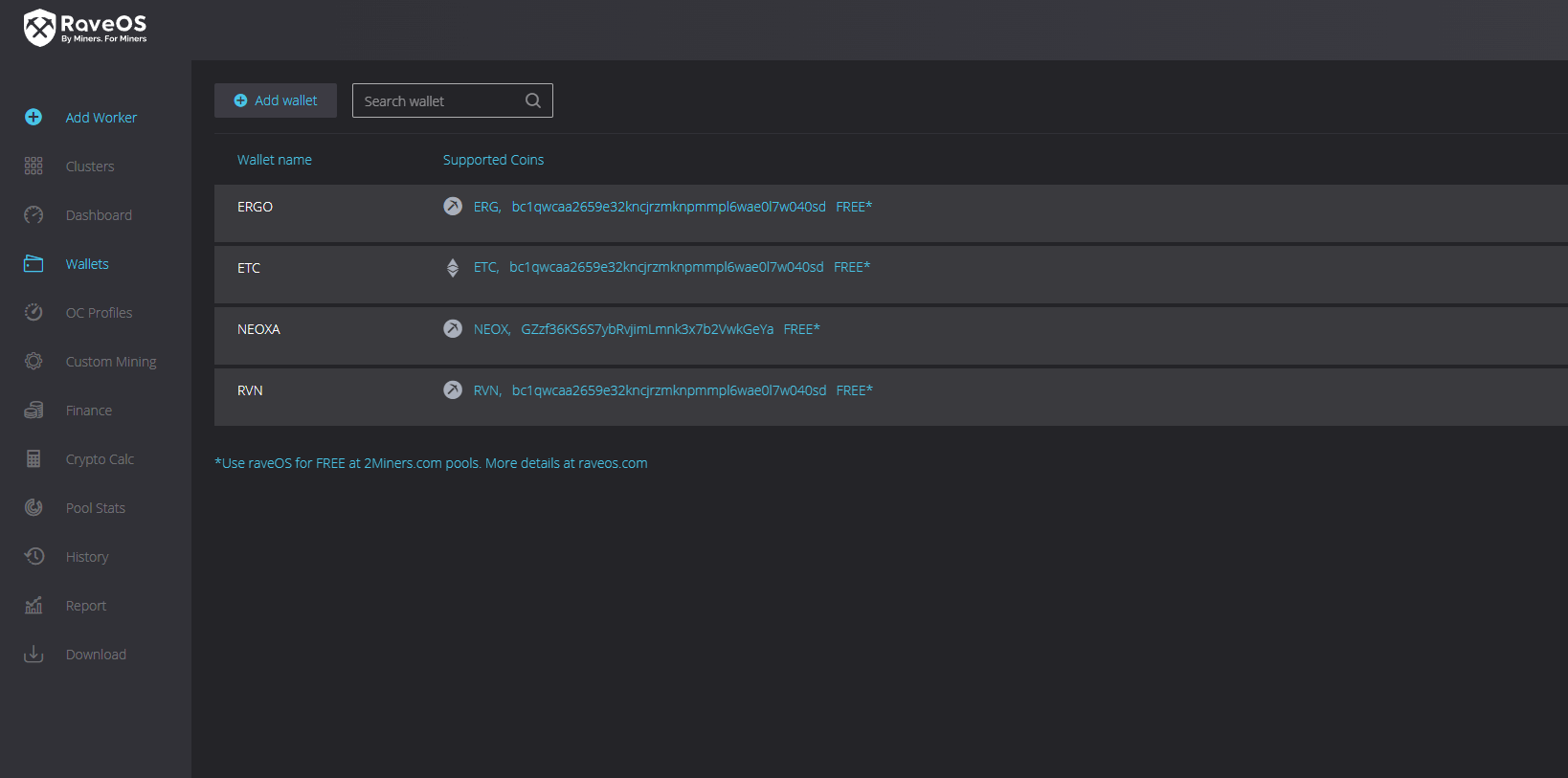This screenshot has width=1568, height=778.
Task: Click the OC Profiles speedometer icon
Action: click(x=34, y=312)
